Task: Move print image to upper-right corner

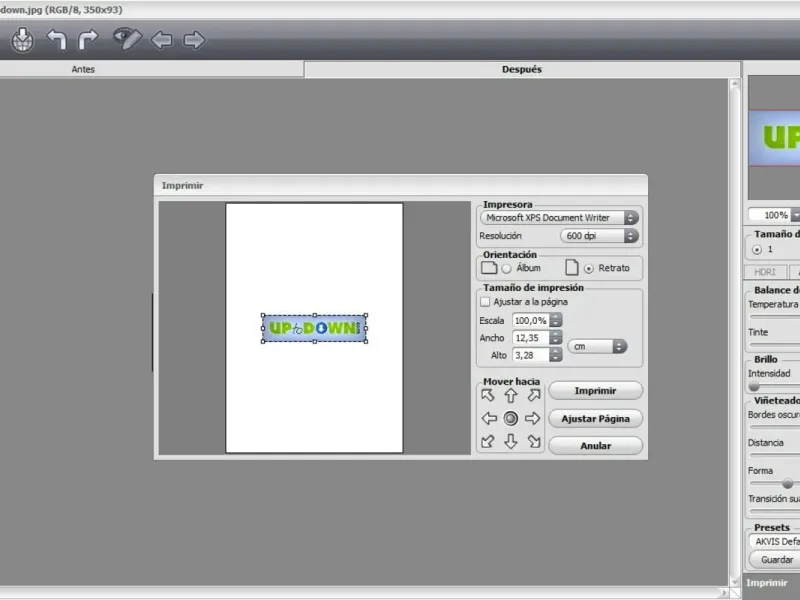Action: [534, 395]
